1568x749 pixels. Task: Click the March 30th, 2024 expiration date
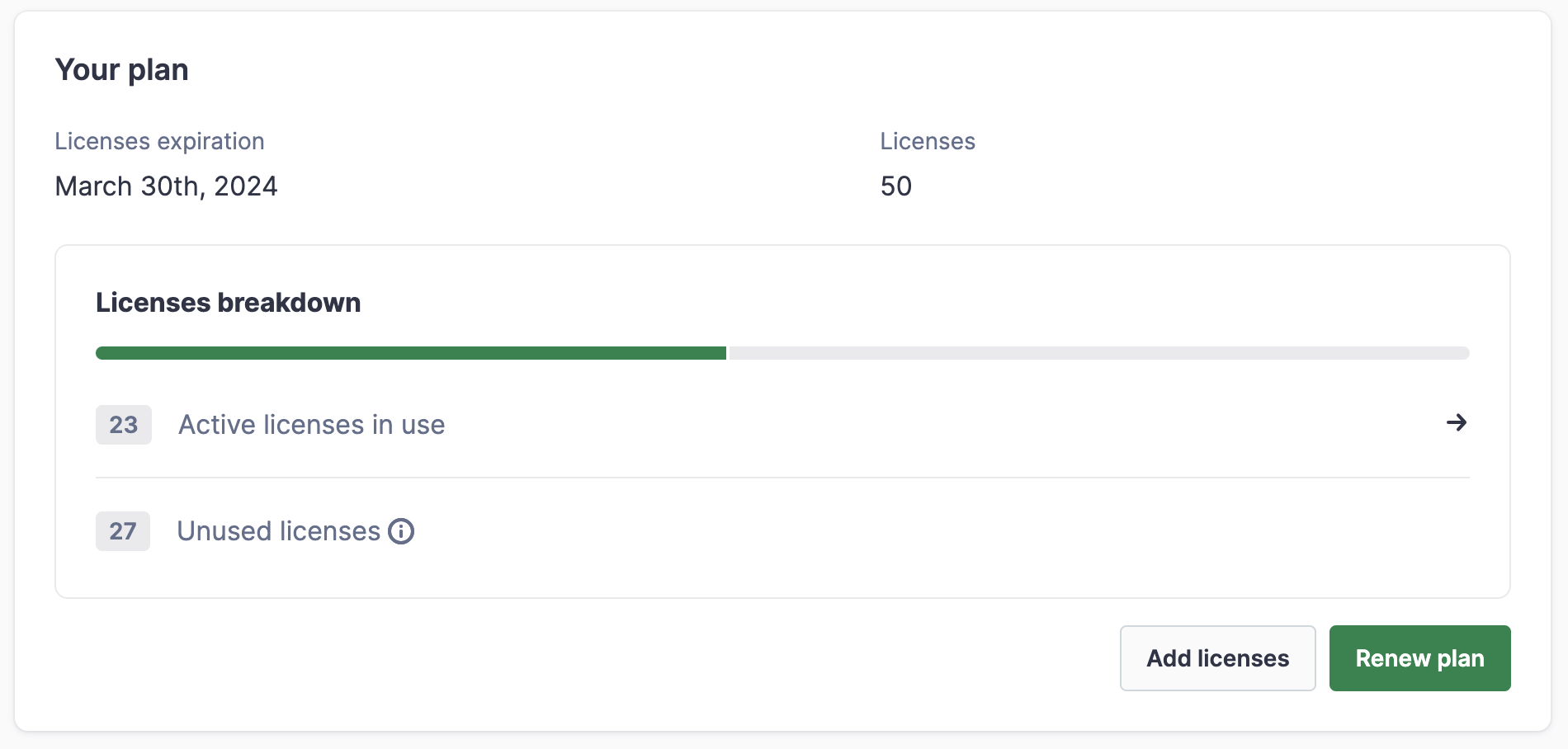coord(166,186)
